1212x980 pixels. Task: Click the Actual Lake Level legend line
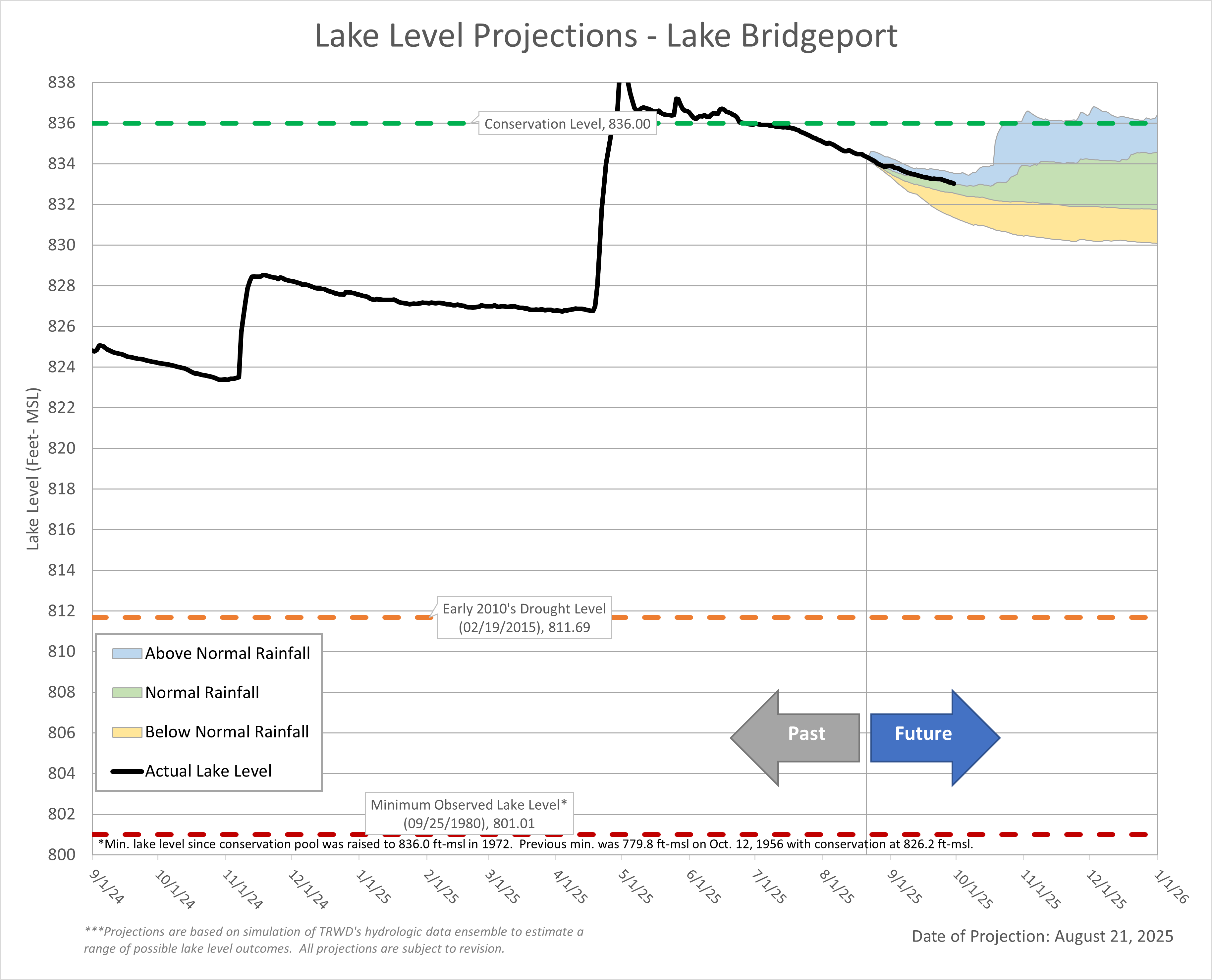point(127,771)
